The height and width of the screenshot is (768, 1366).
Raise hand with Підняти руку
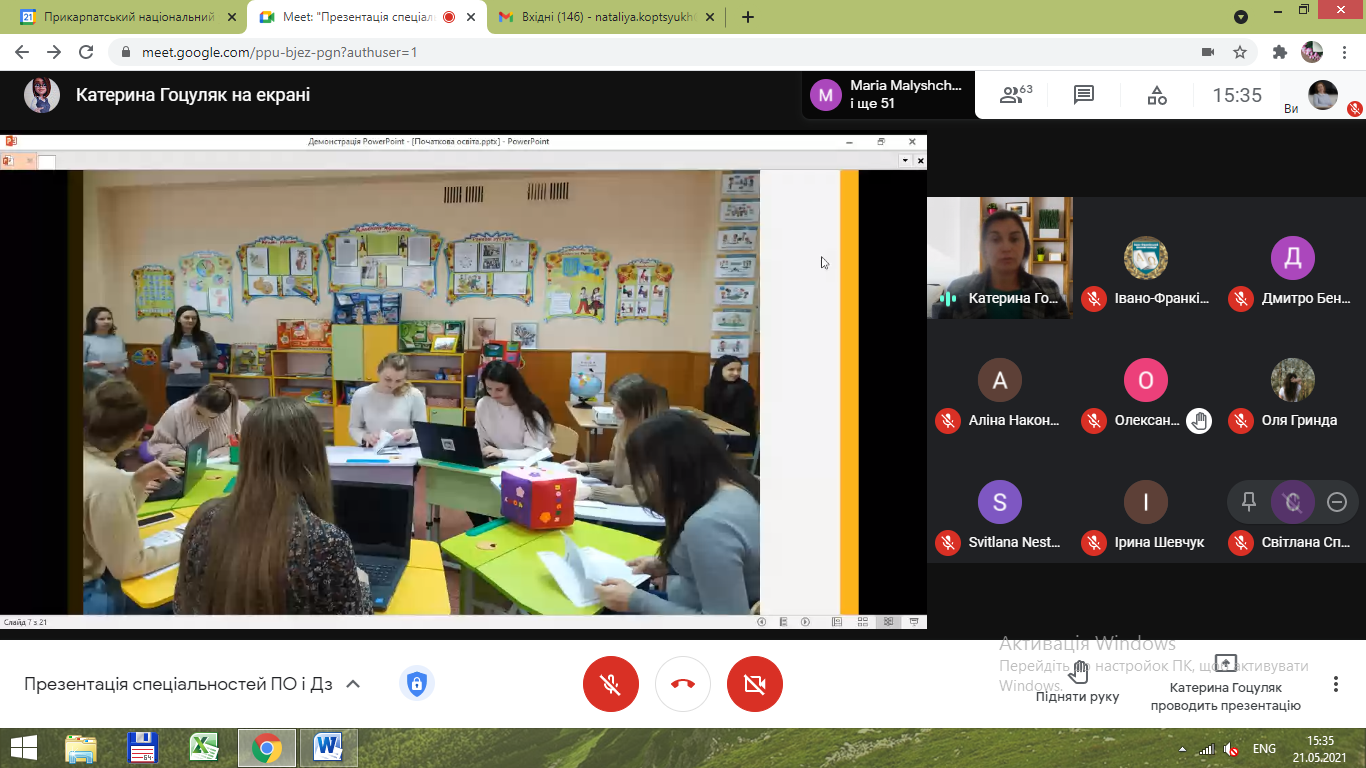point(1077,681)
